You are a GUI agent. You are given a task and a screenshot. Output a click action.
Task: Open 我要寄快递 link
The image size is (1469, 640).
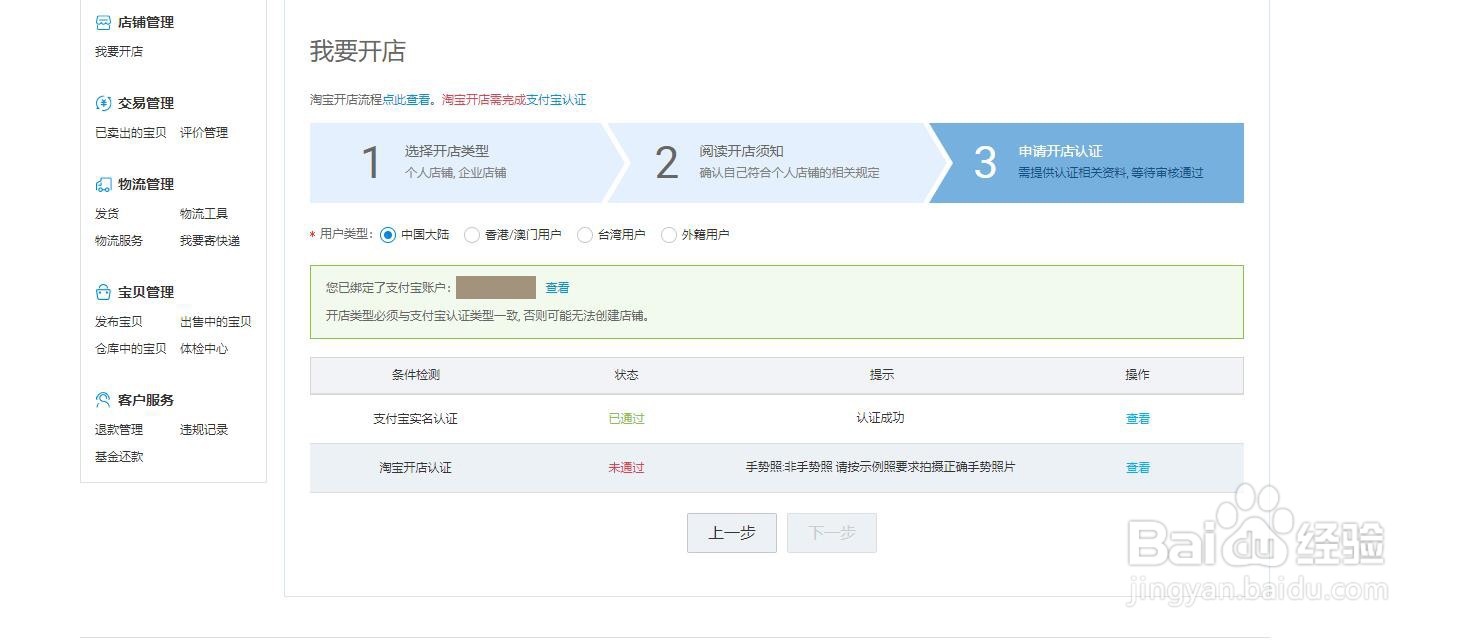tap(210, 240)
